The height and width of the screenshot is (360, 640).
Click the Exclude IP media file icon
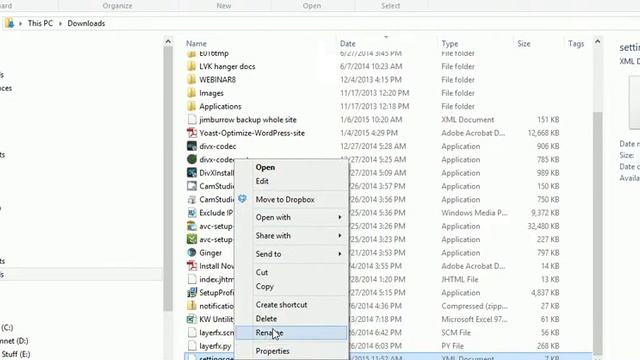pyautogui.click(x=191, y=213)
